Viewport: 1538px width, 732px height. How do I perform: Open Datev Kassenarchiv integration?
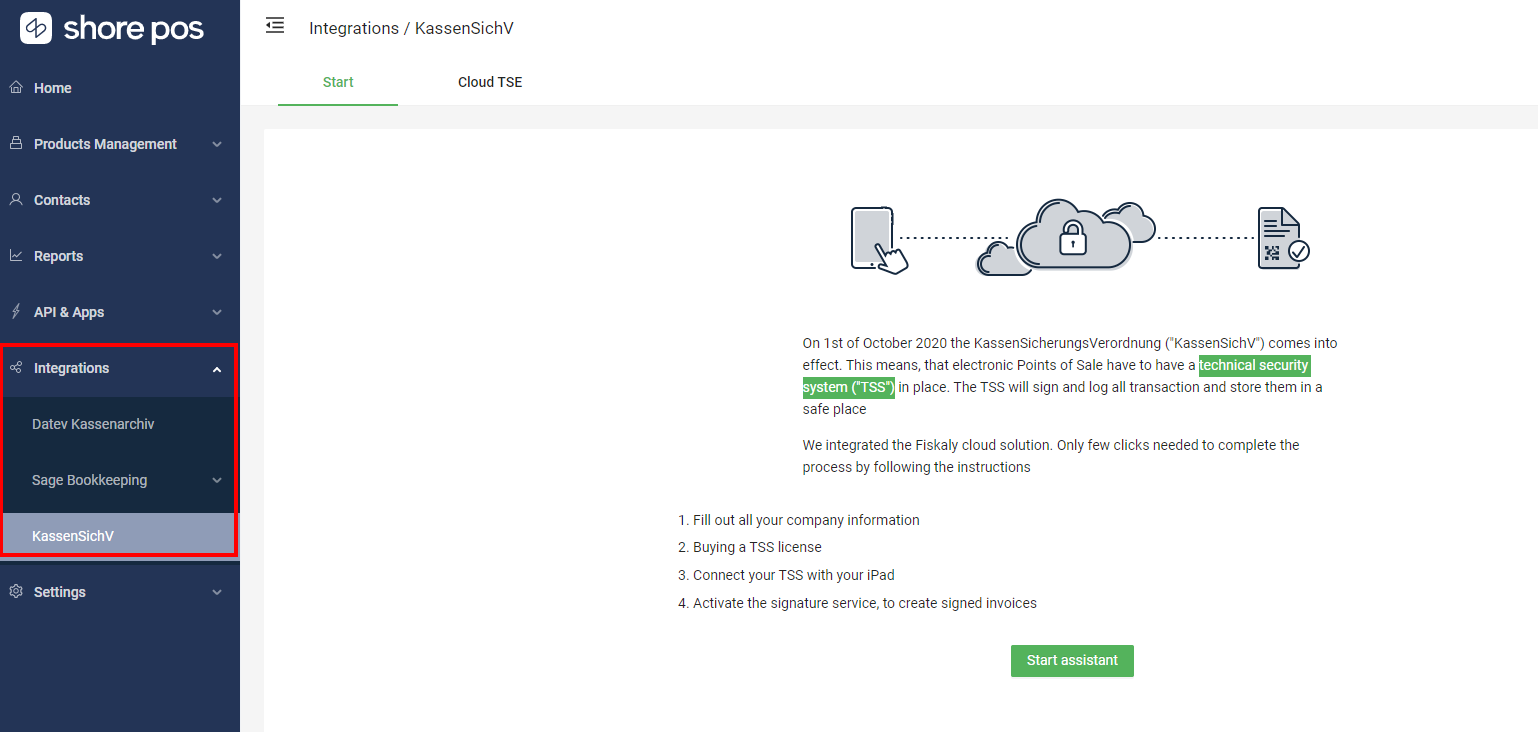(120, 424)
